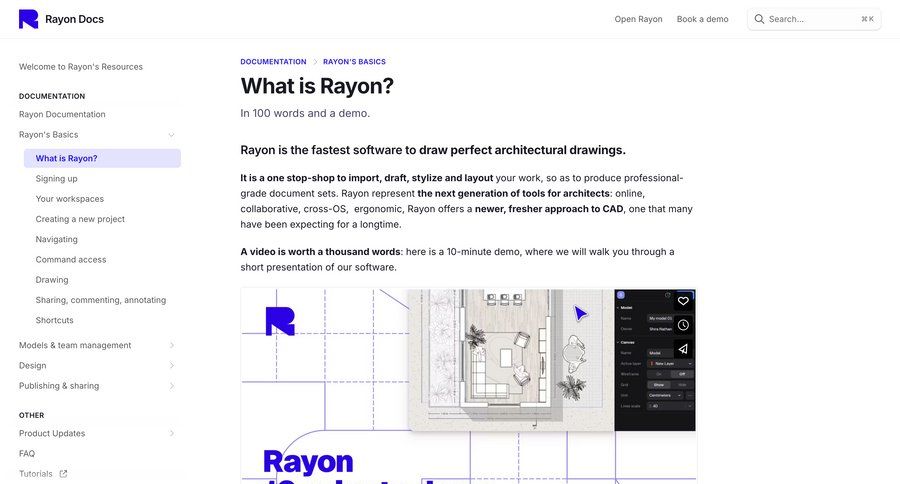The image size is (900, 484).
Task: Expand the Design section chevron
Action: tap(171, 366)
